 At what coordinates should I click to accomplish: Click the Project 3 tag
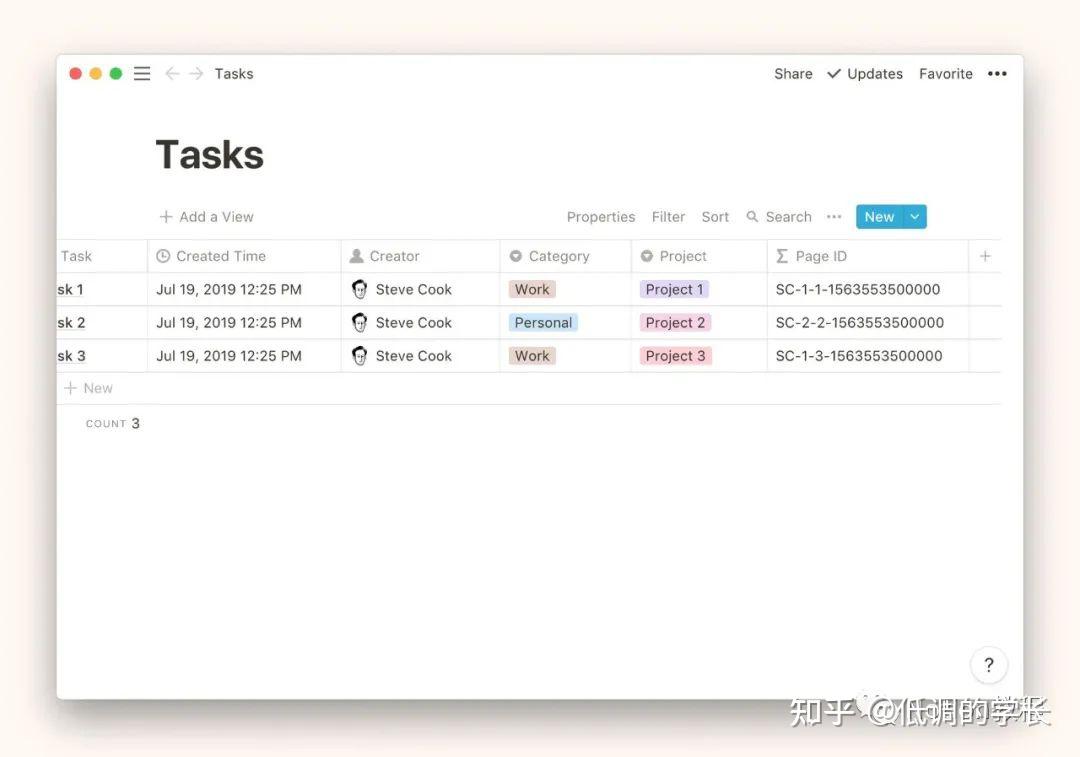pos(675,355)
